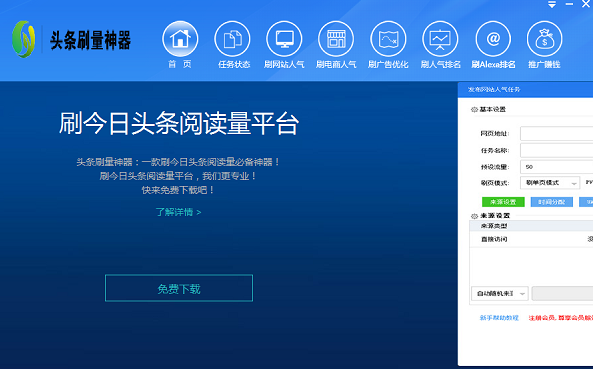Click the 刷今日头条阅读量平台 headline

[x=179, y=123]
